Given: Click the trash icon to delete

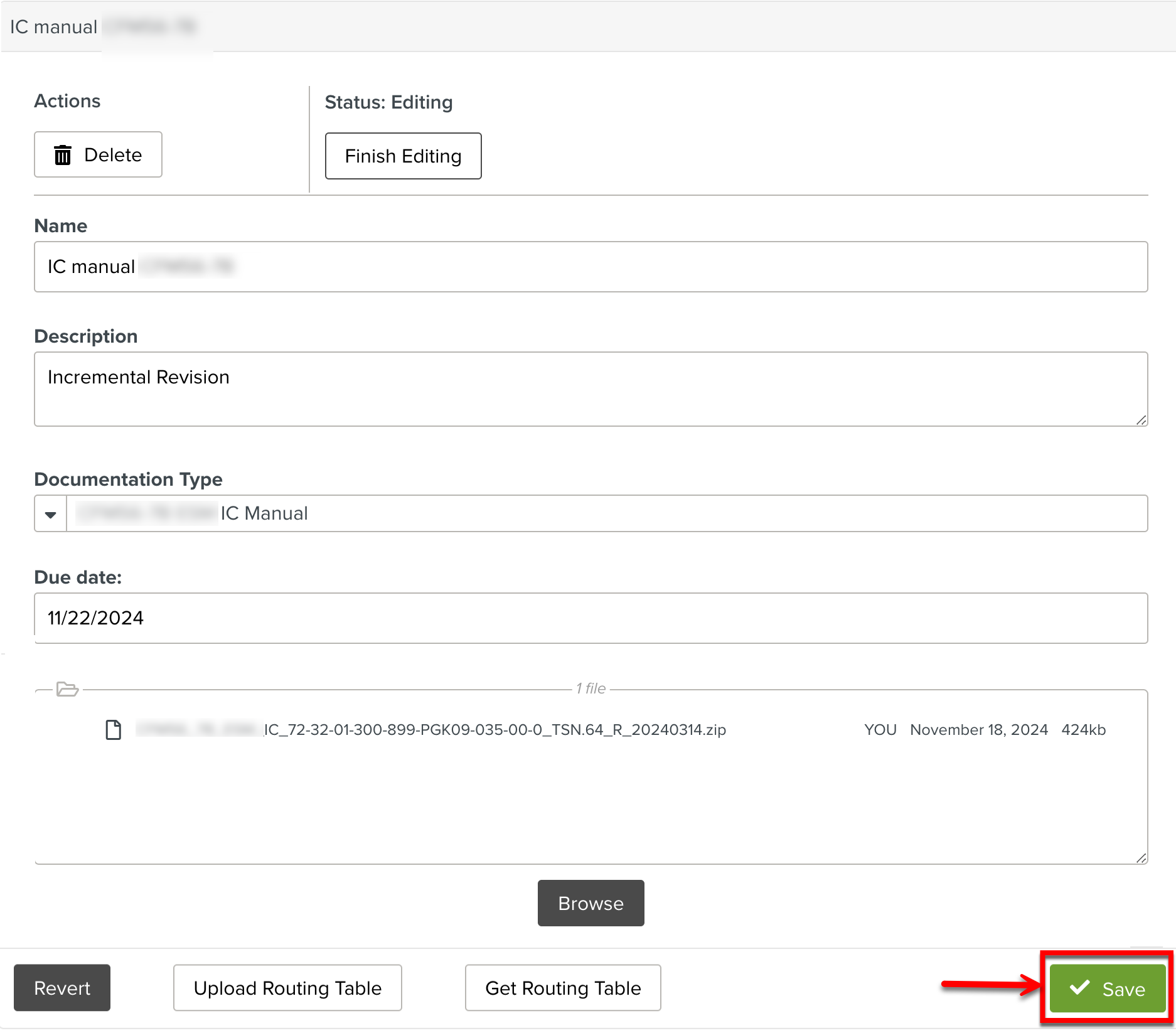Looking at the screenshot, I should tap(63, 155).
